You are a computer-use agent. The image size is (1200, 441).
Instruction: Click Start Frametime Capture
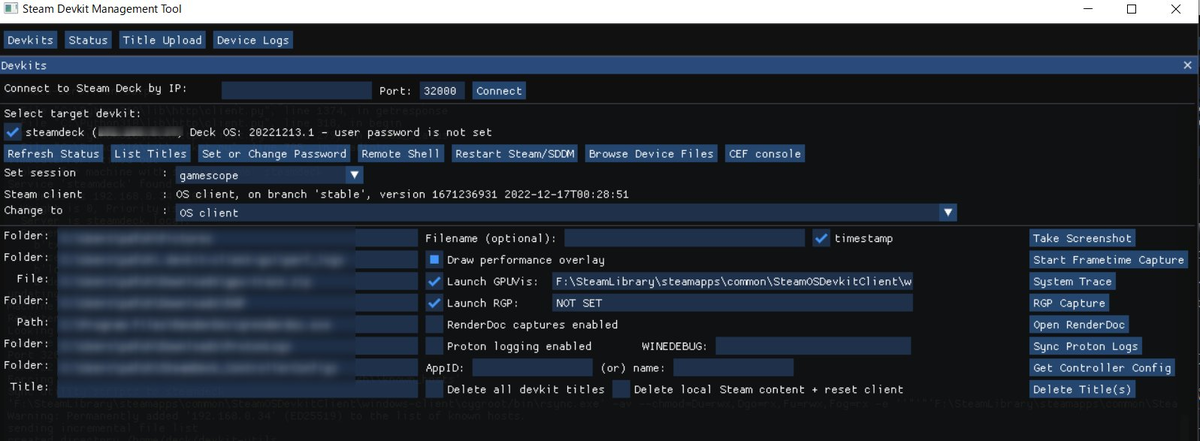click(1108, 260)
